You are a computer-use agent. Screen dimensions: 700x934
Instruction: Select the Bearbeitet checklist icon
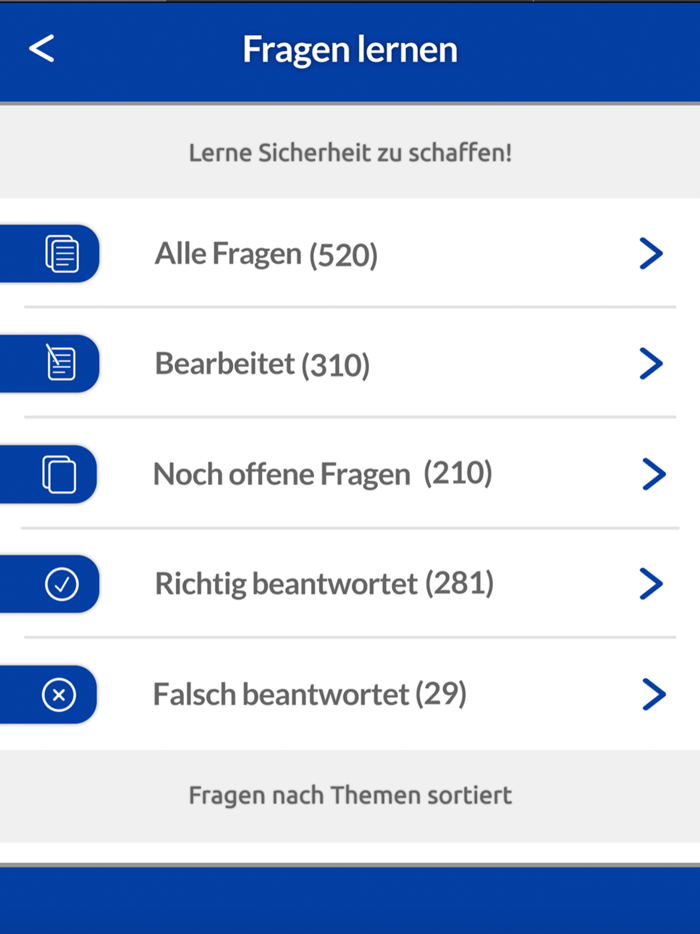(60, 363)
